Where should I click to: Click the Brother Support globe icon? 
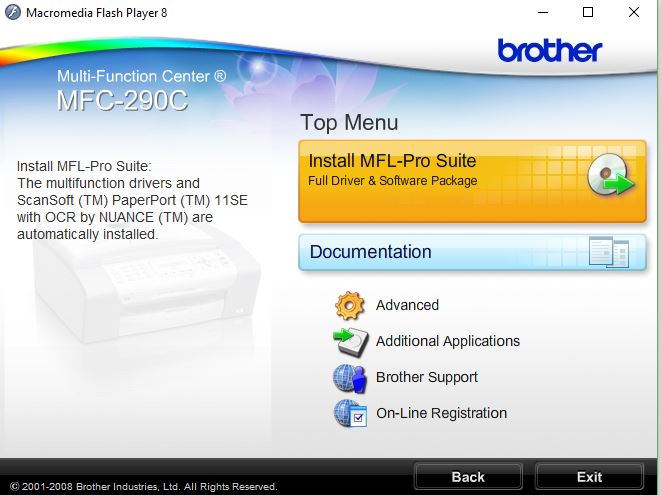(349, 378)
